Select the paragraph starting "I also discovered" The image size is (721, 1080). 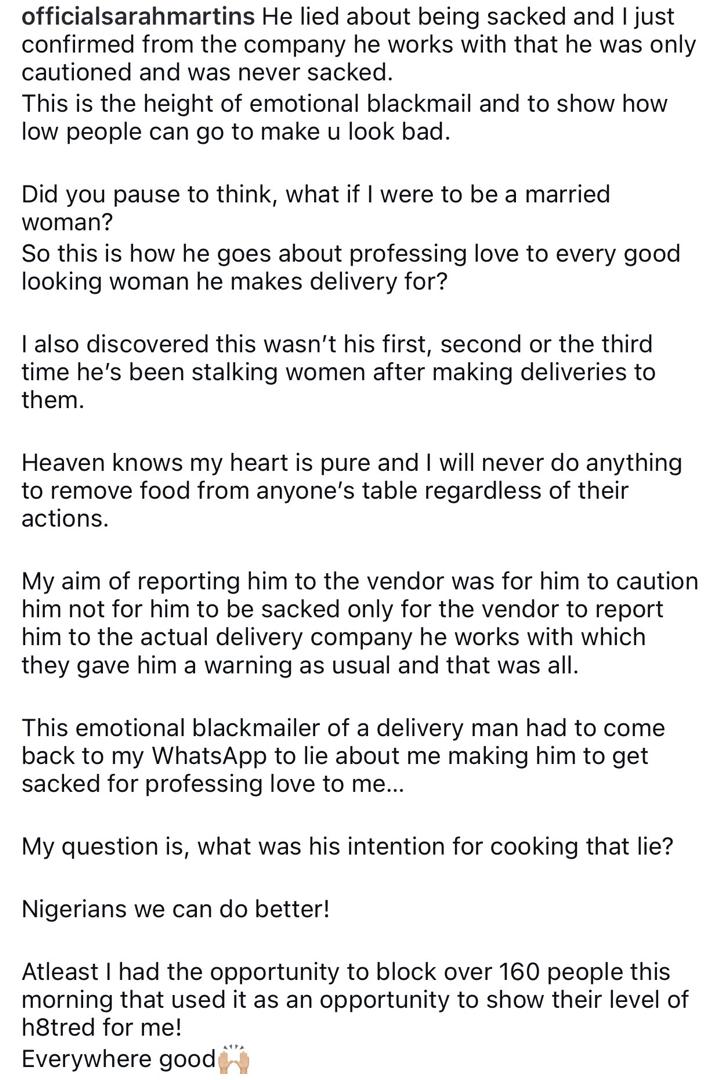(338, 372)
